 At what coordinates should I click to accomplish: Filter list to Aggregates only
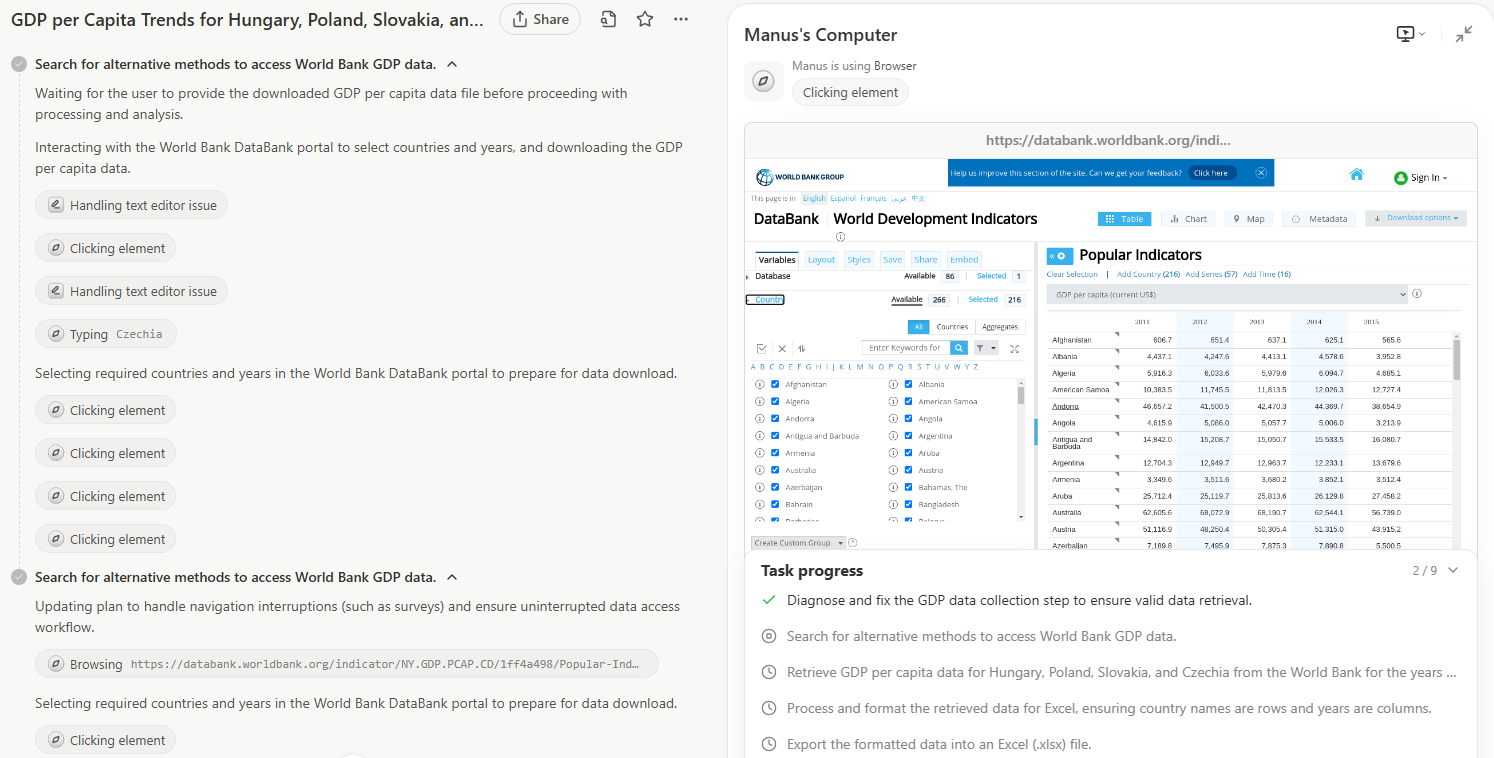pyautogui.click(x=1000, y=327)
